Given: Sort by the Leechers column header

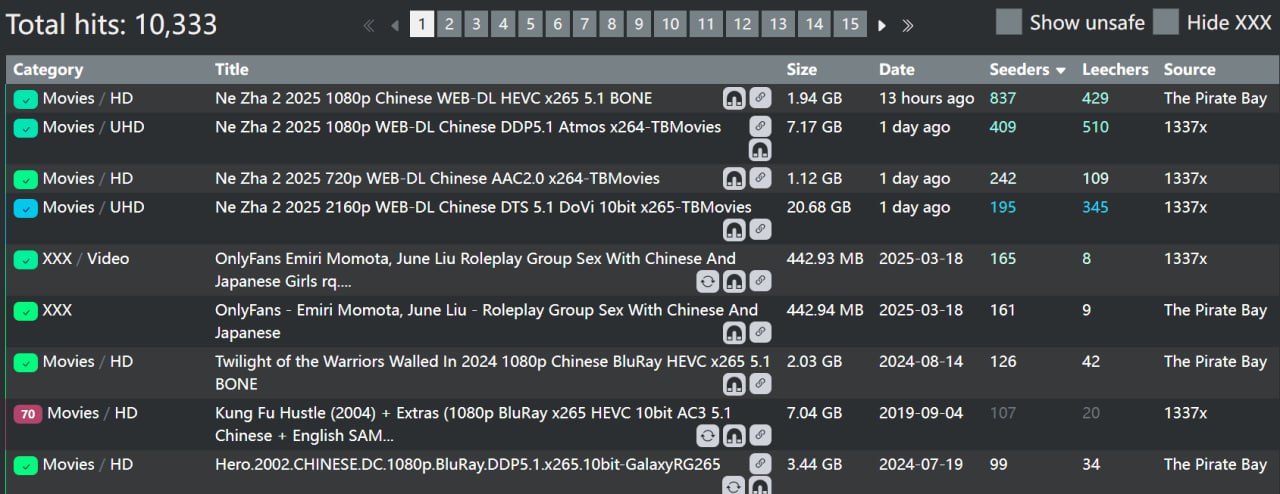Looking at the screenshot, I should pyautogui.click(x=1115, y=69).
